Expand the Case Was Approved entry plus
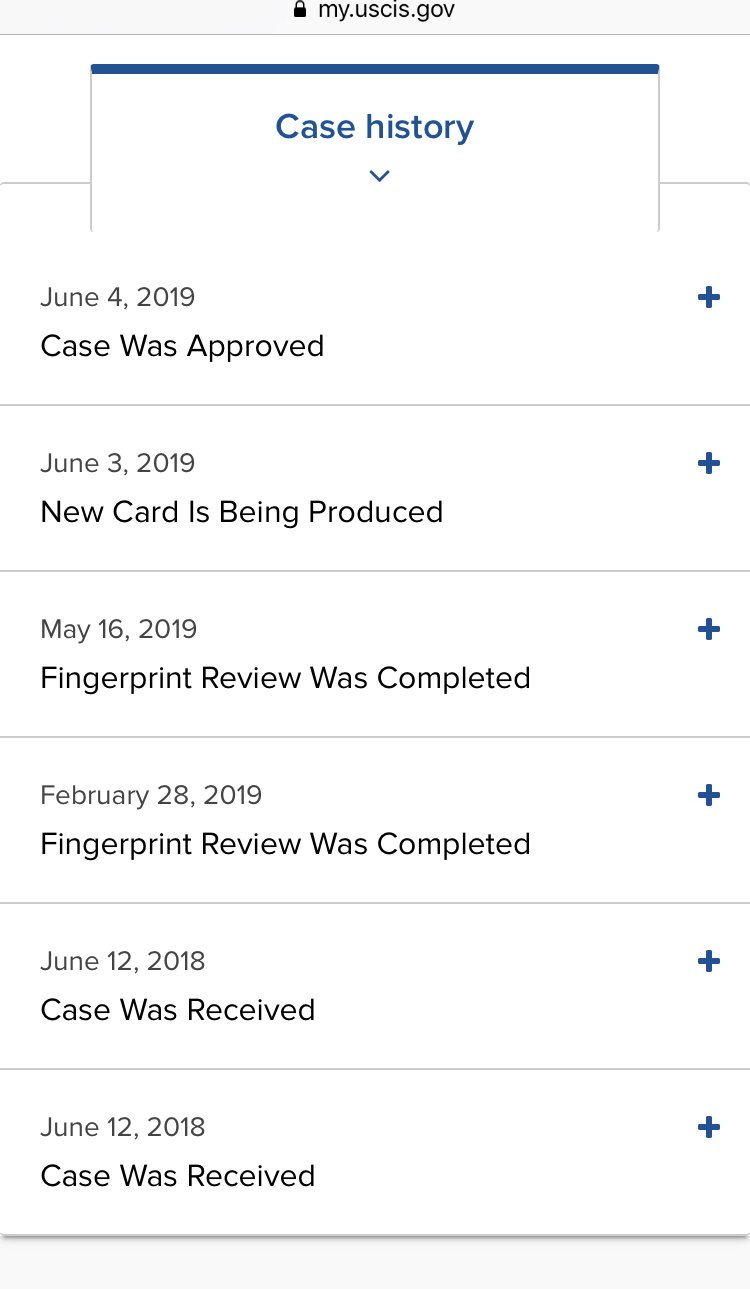This screenshot has height=1289, width=750. [x=708, y=297]
